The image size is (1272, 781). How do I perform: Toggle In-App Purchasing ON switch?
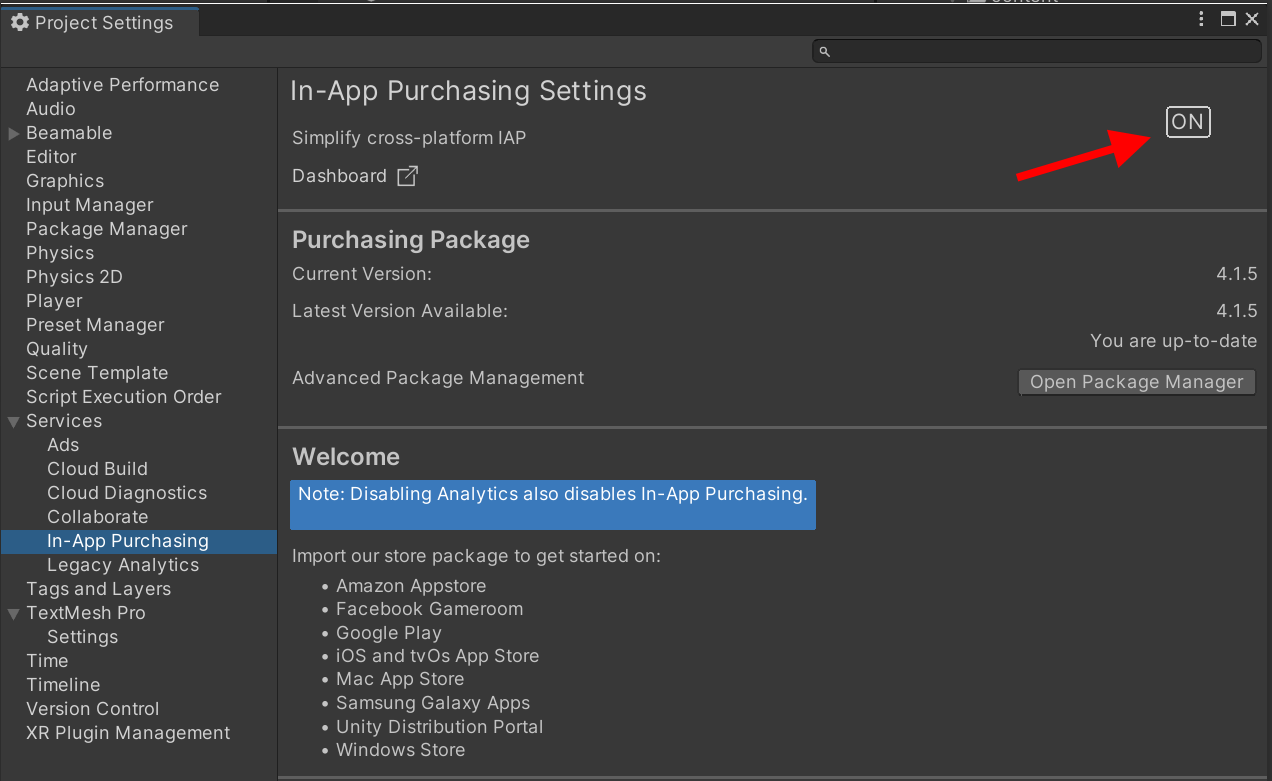tap(1188, 122)
